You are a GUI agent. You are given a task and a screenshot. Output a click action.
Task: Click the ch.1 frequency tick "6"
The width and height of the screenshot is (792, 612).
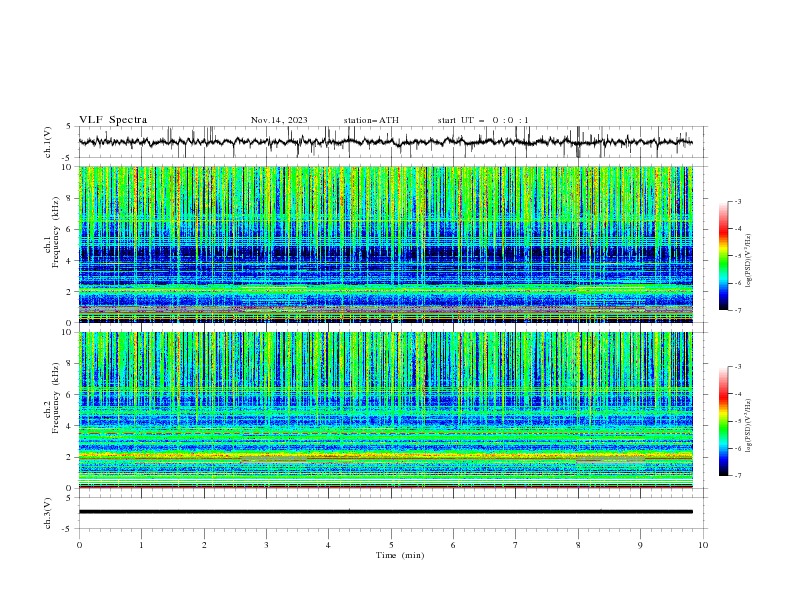(x=71, y=229)
